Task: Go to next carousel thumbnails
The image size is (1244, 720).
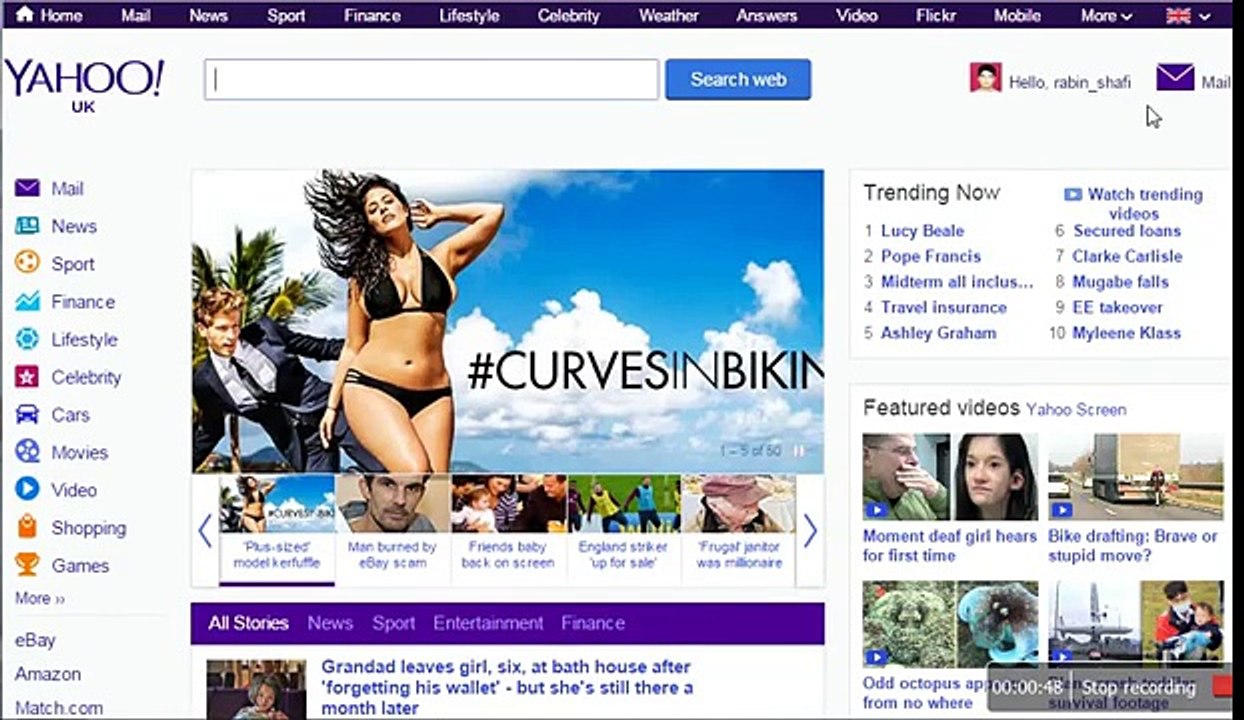Action: click(810, 531)
